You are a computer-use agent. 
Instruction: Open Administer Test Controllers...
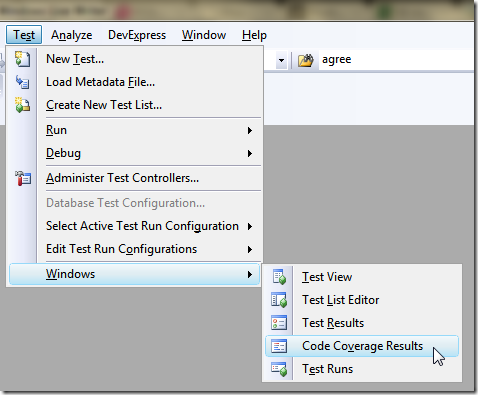click(x=135, y=178)
